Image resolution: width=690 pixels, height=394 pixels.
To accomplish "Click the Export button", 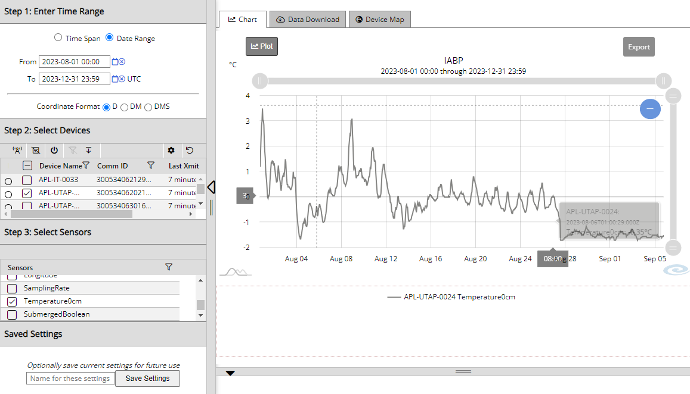I will [639, 47].
